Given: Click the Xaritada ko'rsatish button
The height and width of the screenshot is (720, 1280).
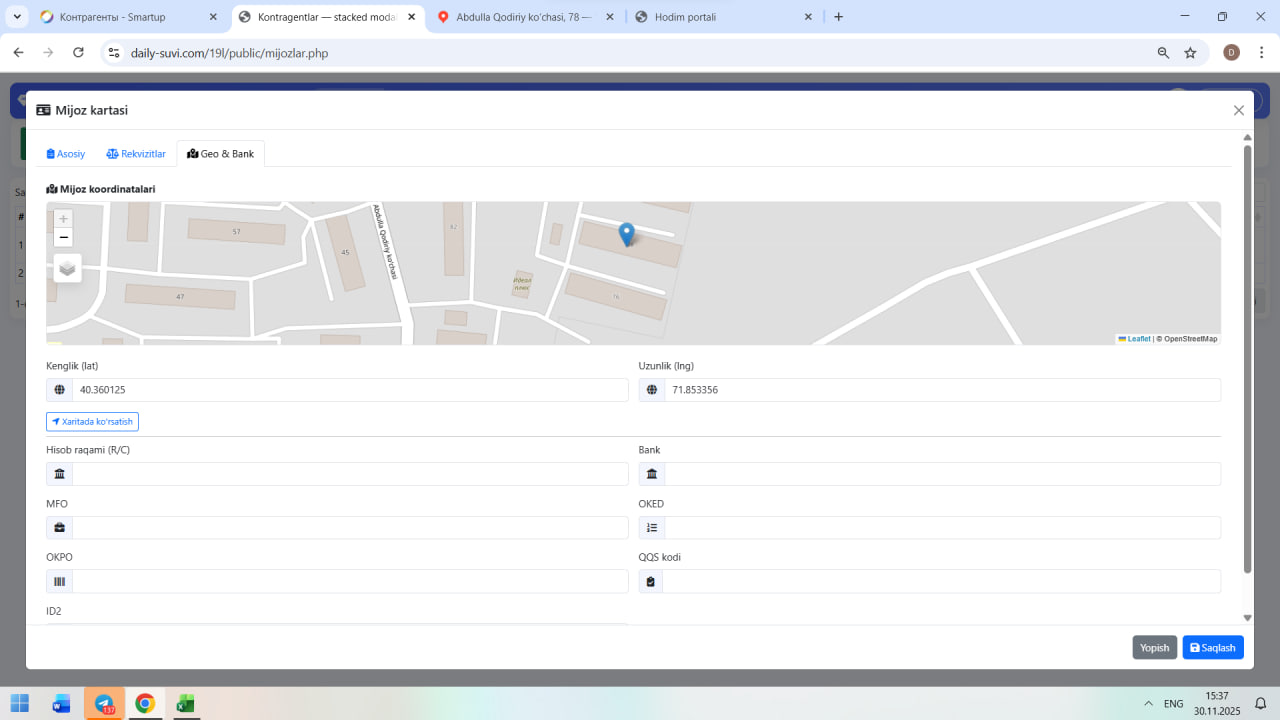Looking at the screenshot, I should pyautogui.click(x=92, y=422).
